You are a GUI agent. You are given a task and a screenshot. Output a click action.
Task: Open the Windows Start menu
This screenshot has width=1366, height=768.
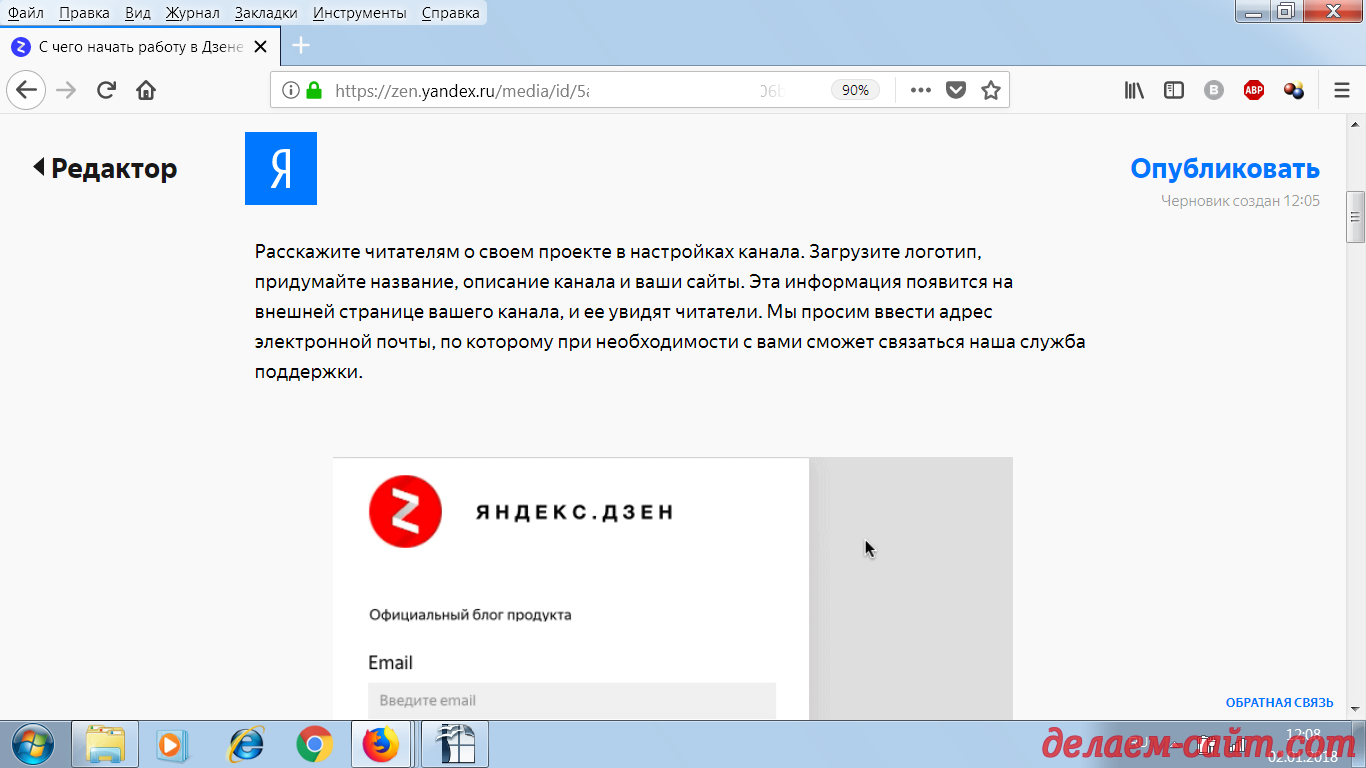point(33,745)
